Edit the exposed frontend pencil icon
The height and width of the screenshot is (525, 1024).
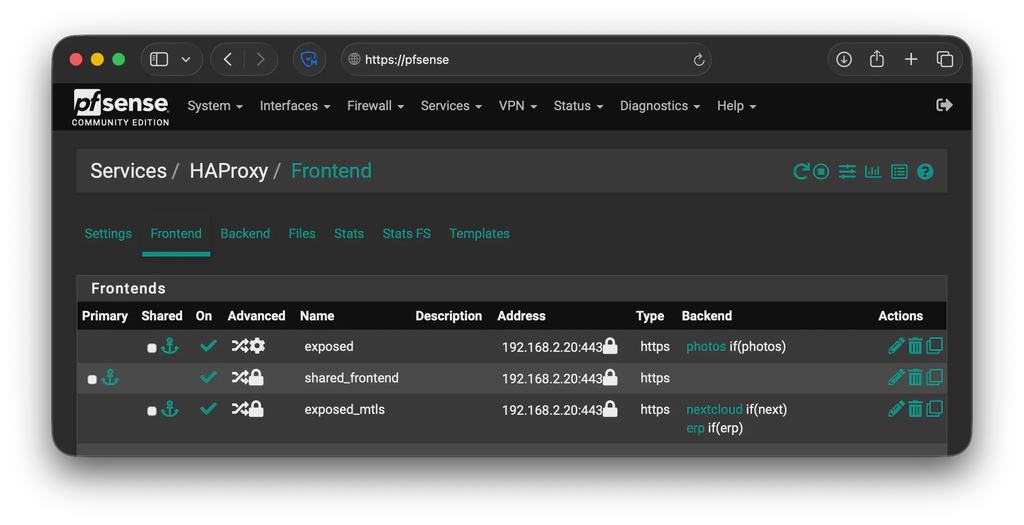896,345
